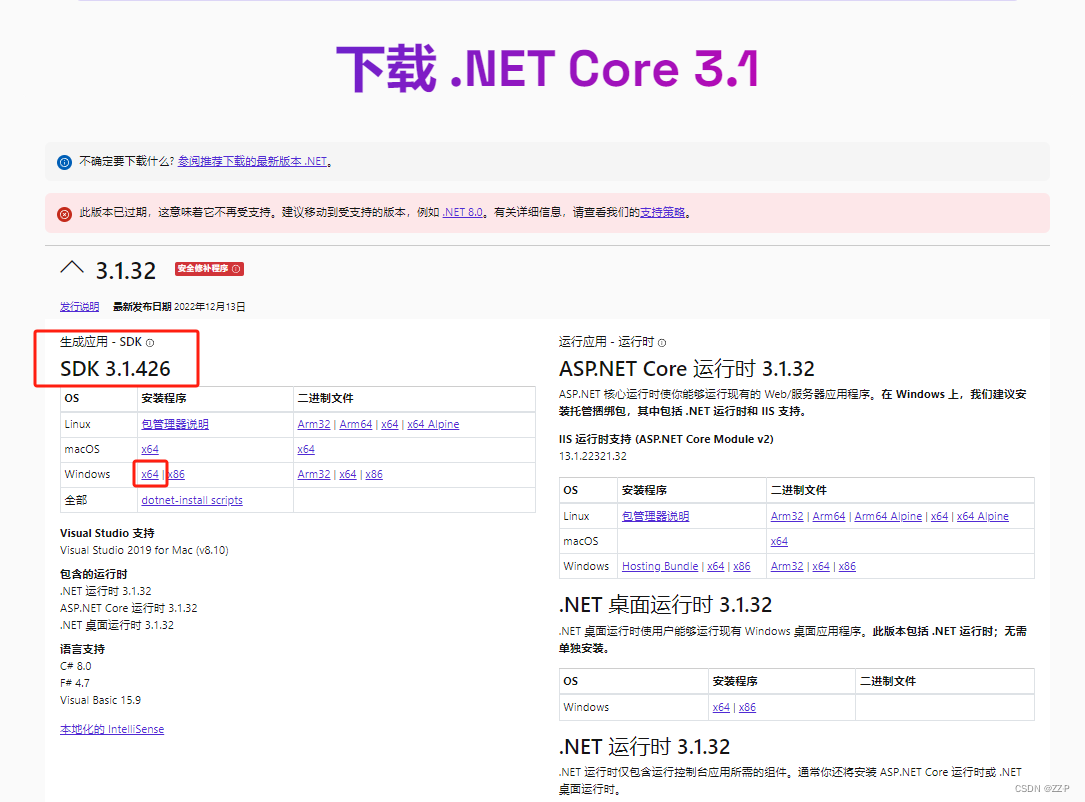Open the dotnet-install scripts link
Viewport: 1085px width, 802px height.
tap(192, 500)
